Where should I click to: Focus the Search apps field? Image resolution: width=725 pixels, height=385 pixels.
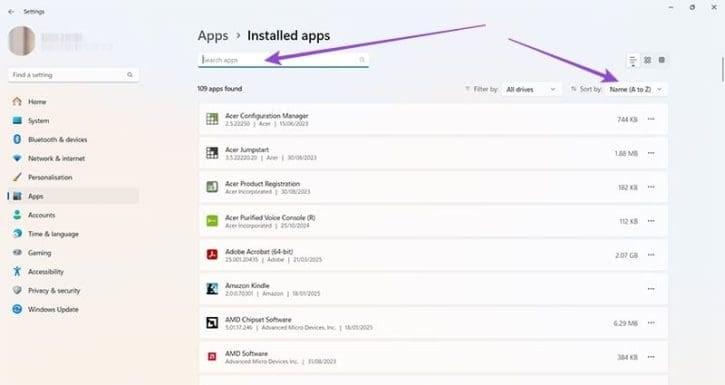click(x=283, y=60)
